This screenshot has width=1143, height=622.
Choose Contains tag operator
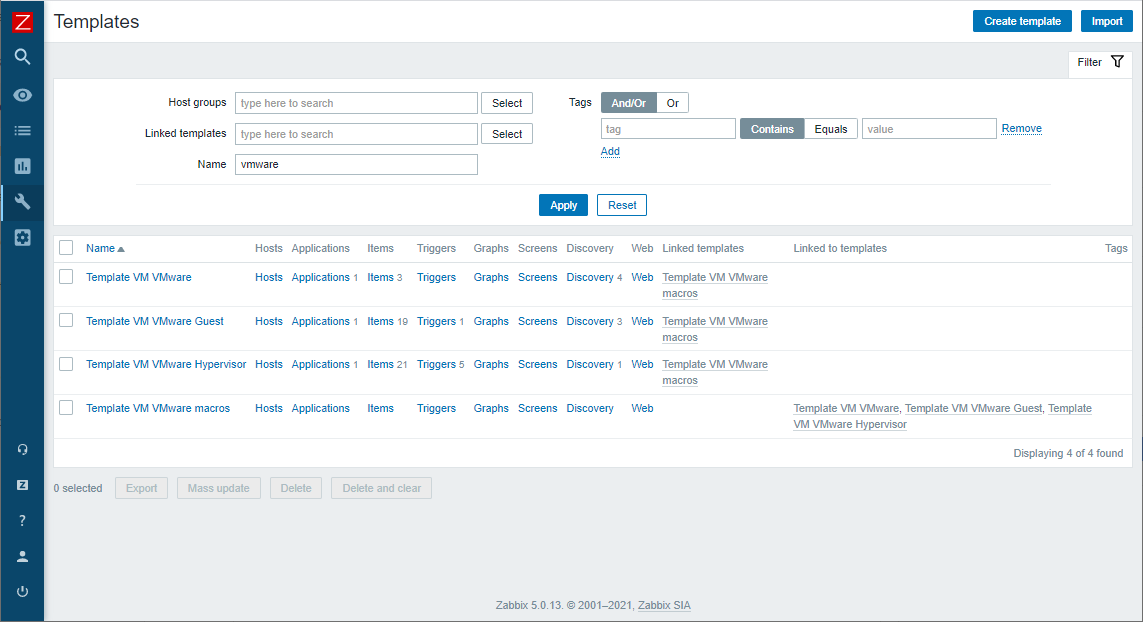click(772, 129)
